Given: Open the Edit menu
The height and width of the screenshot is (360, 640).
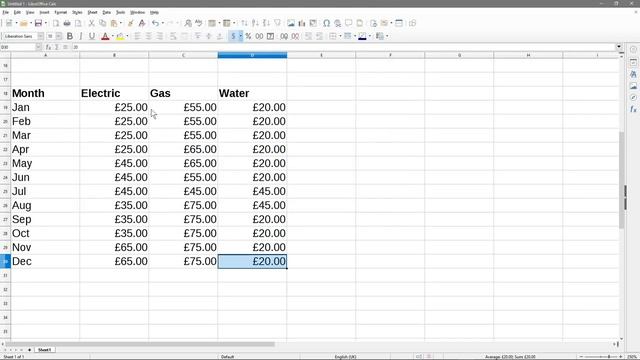Looking at the screenshot, I should tap(17, 13).
